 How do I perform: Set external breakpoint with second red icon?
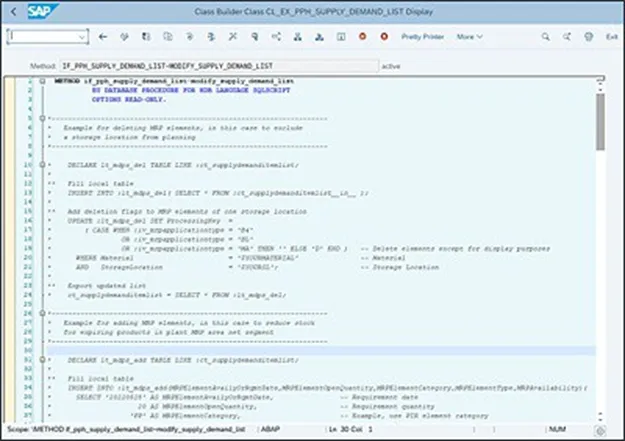click(x=384, y=37)
